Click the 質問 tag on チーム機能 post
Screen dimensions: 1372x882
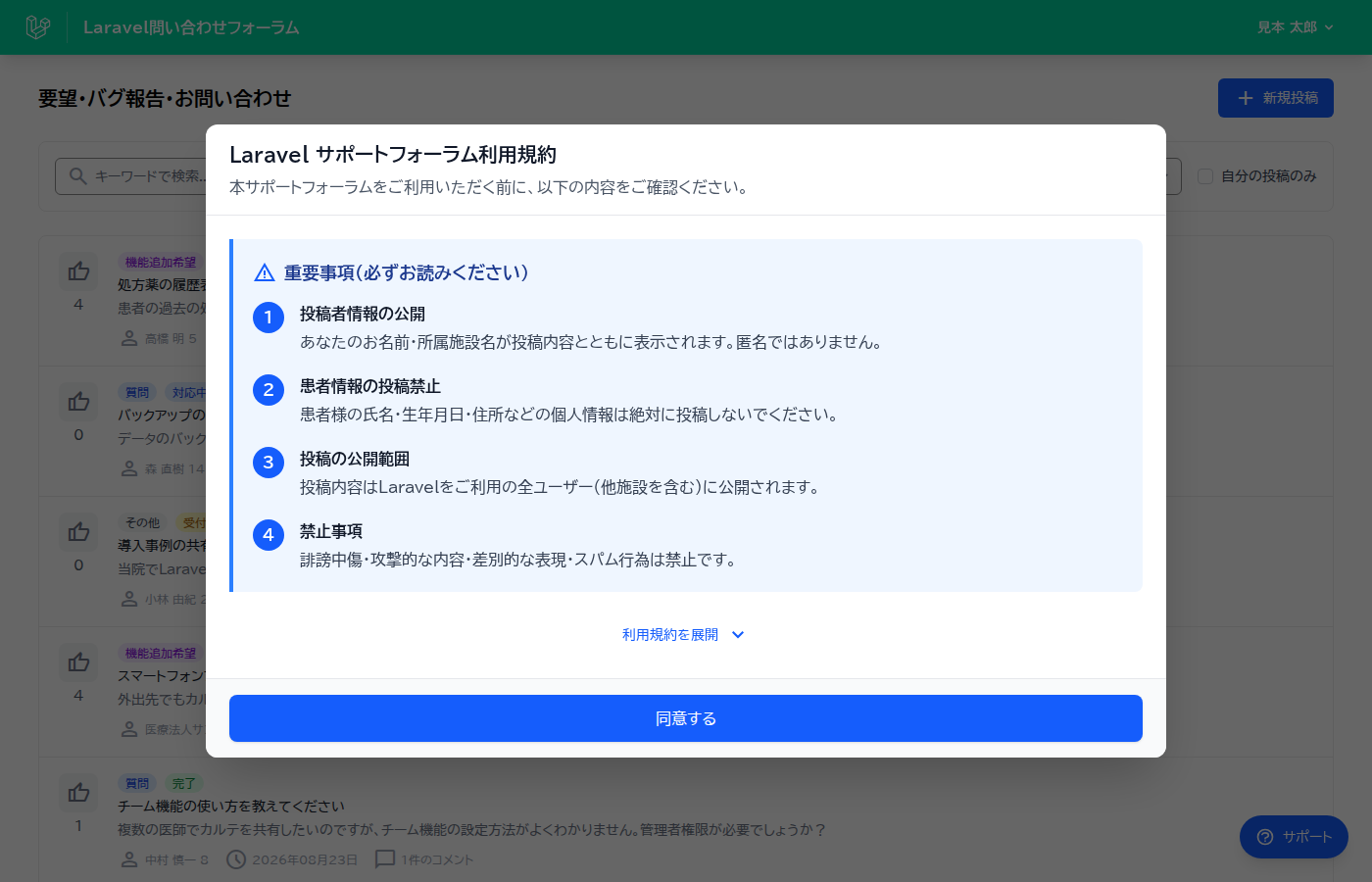[x=137, y=783]
